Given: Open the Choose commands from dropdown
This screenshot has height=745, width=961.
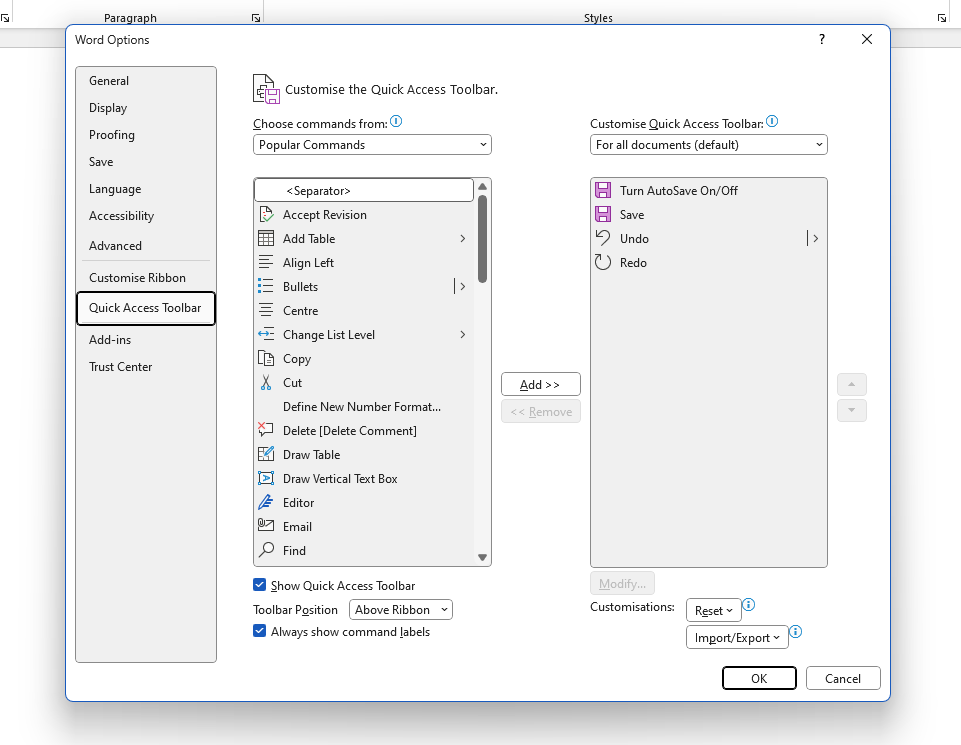Looking at the screenshot, I should [x=372, y=145].
